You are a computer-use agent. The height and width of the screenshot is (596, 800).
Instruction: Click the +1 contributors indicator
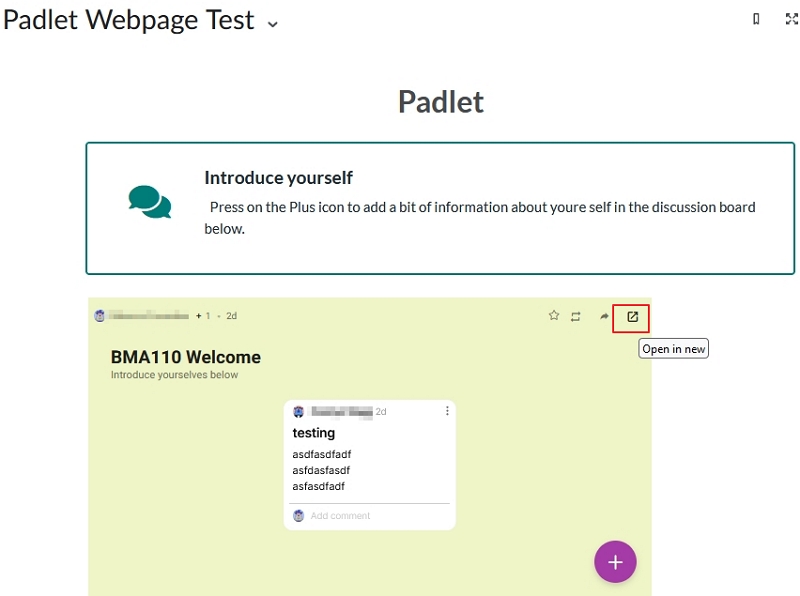(x=203, y=316)
